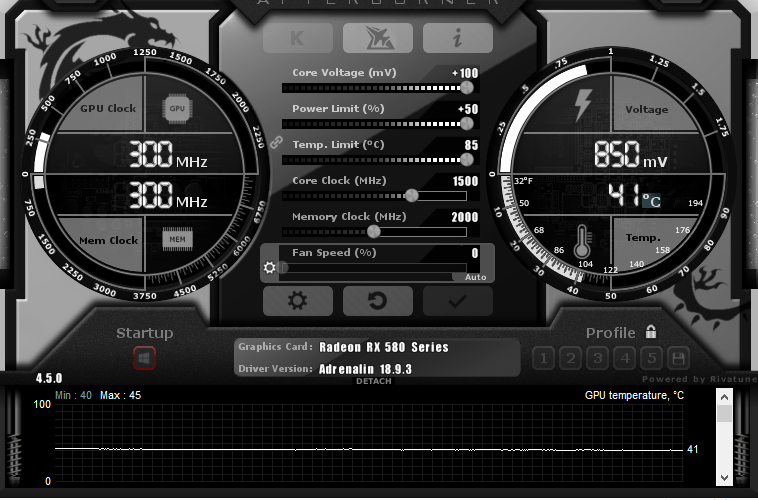Launch the OC Scanner jet icon button
Image resolution: width=758 pixels, height=500 pixels.
point(378,38)
